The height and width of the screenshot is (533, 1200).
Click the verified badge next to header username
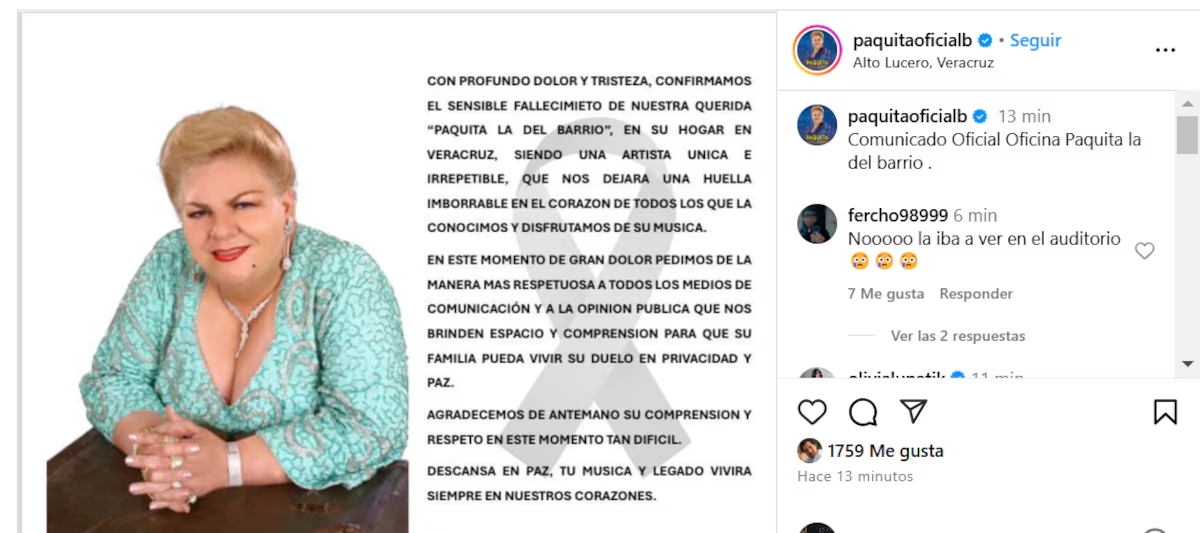pos(985,41)
